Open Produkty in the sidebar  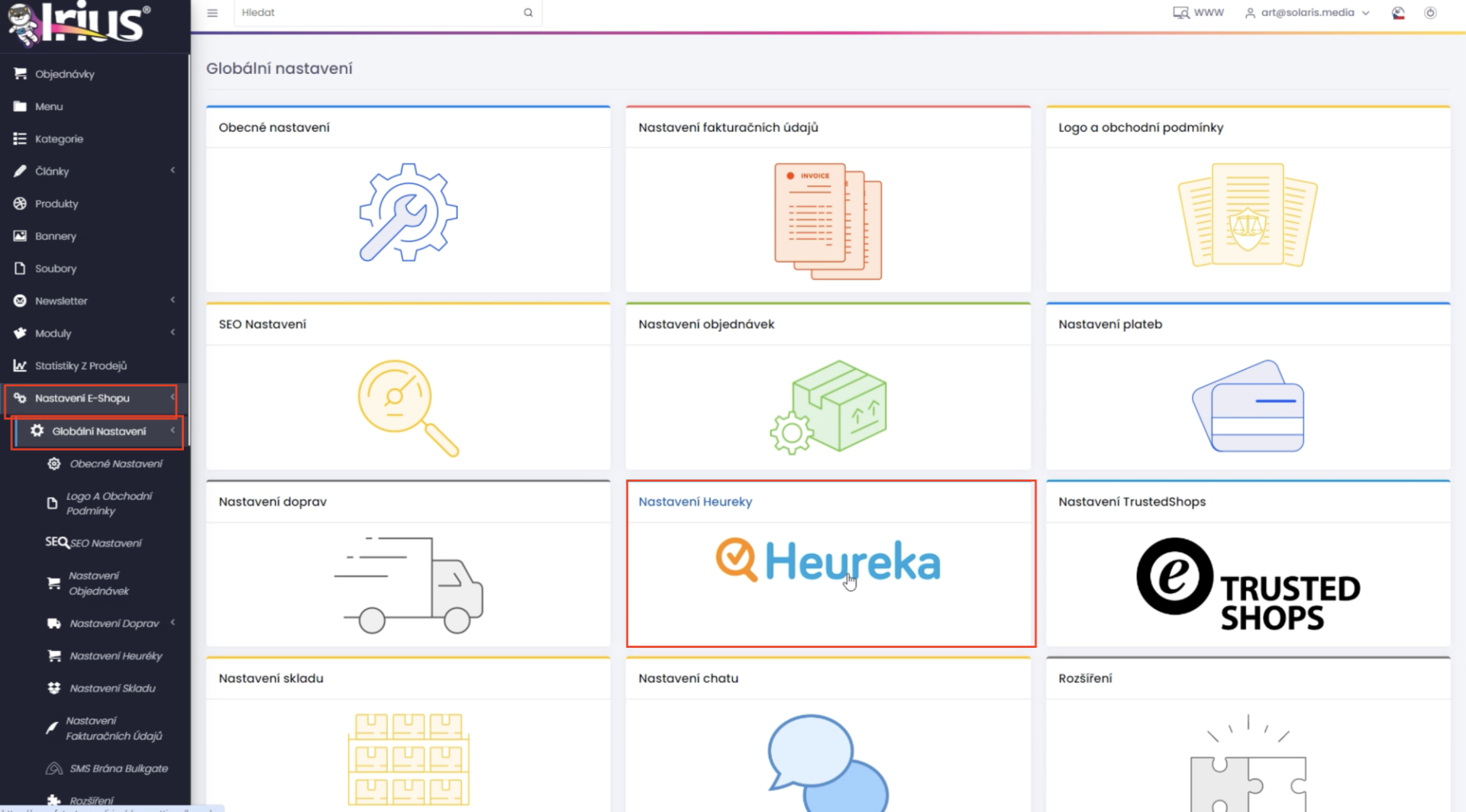pyautogui.click(x=57, y=204)
